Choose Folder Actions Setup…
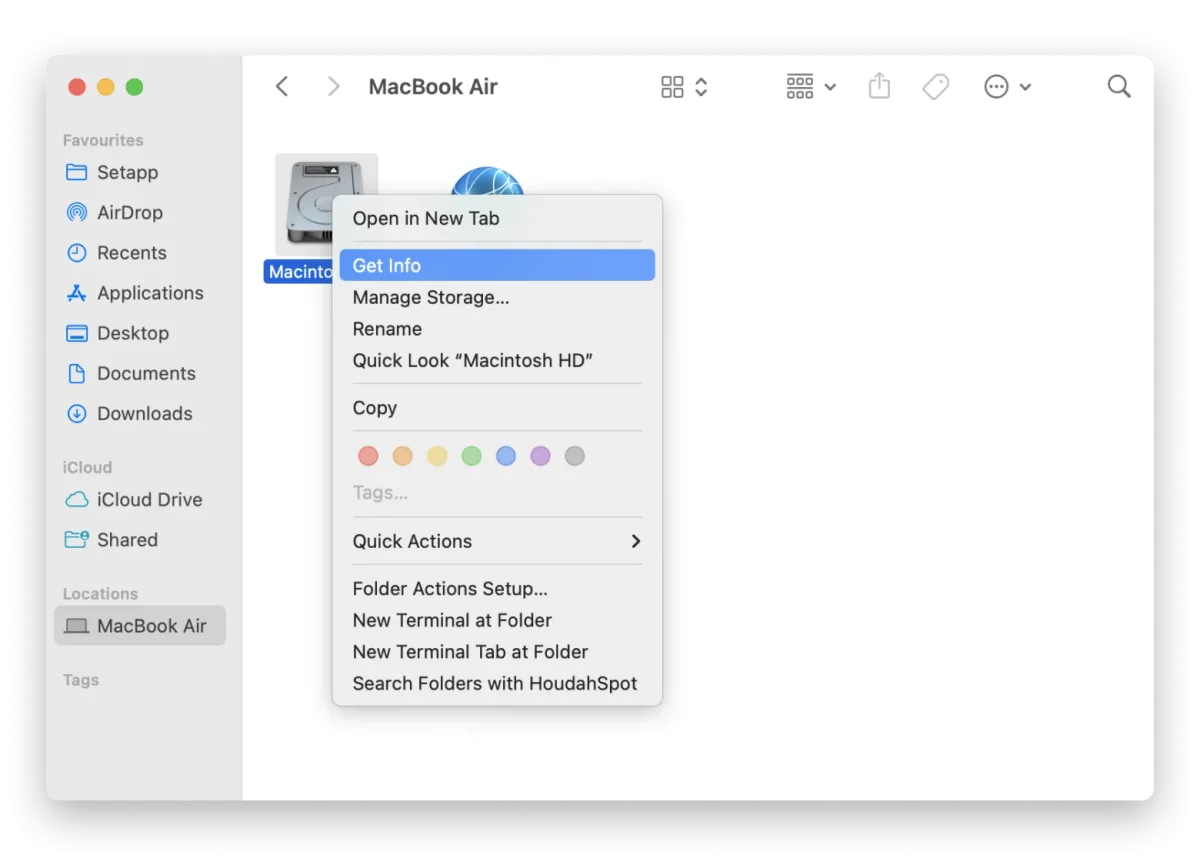 coord(497,589)
